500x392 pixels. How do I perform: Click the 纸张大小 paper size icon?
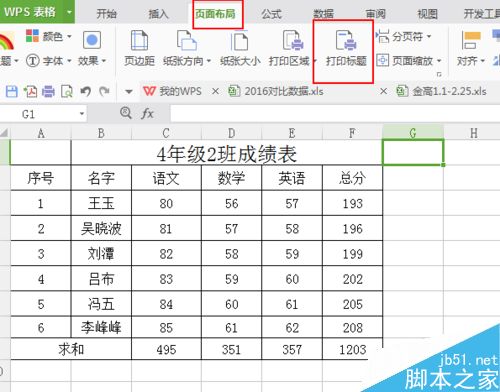click(240, 41)
